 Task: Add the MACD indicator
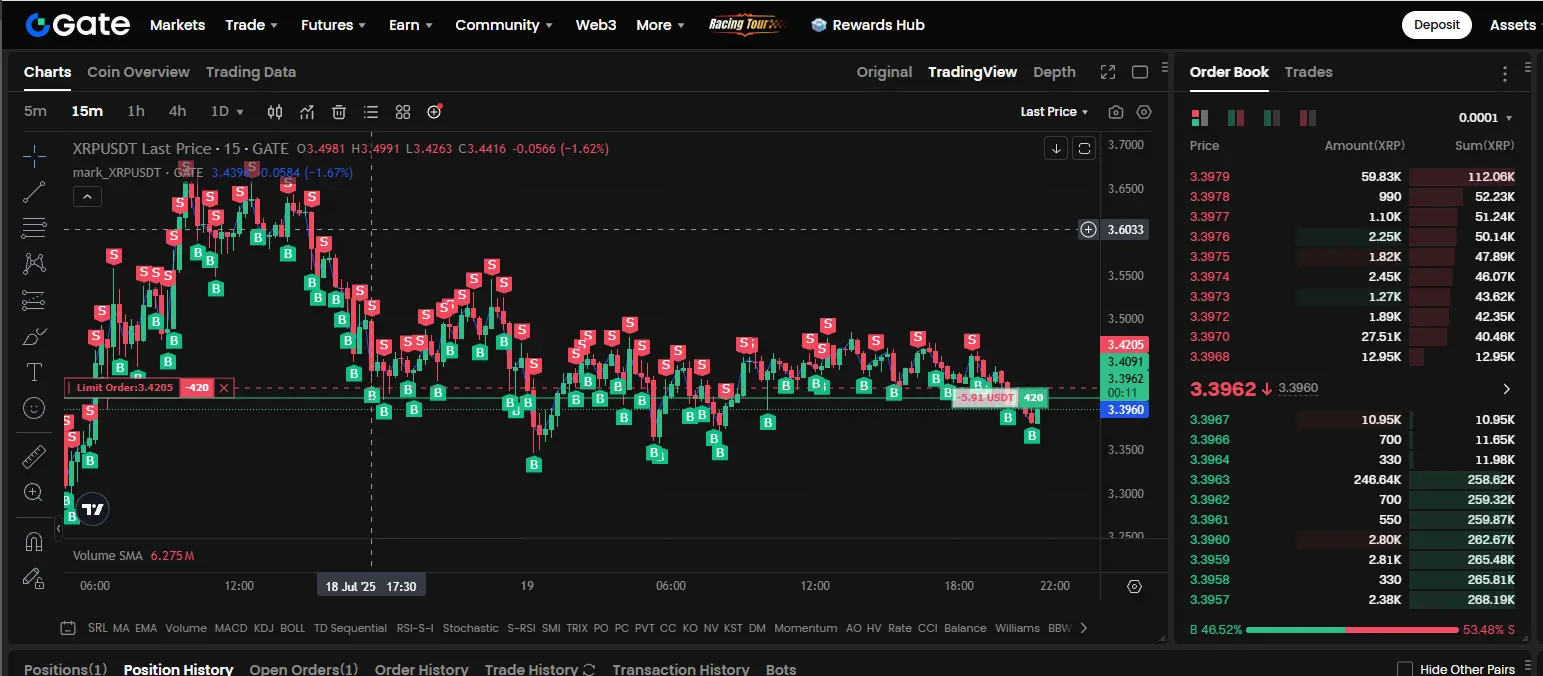[230, 628]
